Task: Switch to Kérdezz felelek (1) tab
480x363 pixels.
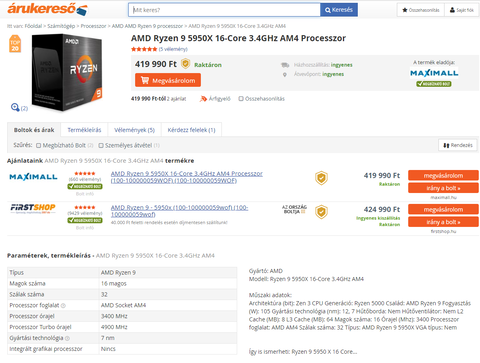Action: click(191, 130)
